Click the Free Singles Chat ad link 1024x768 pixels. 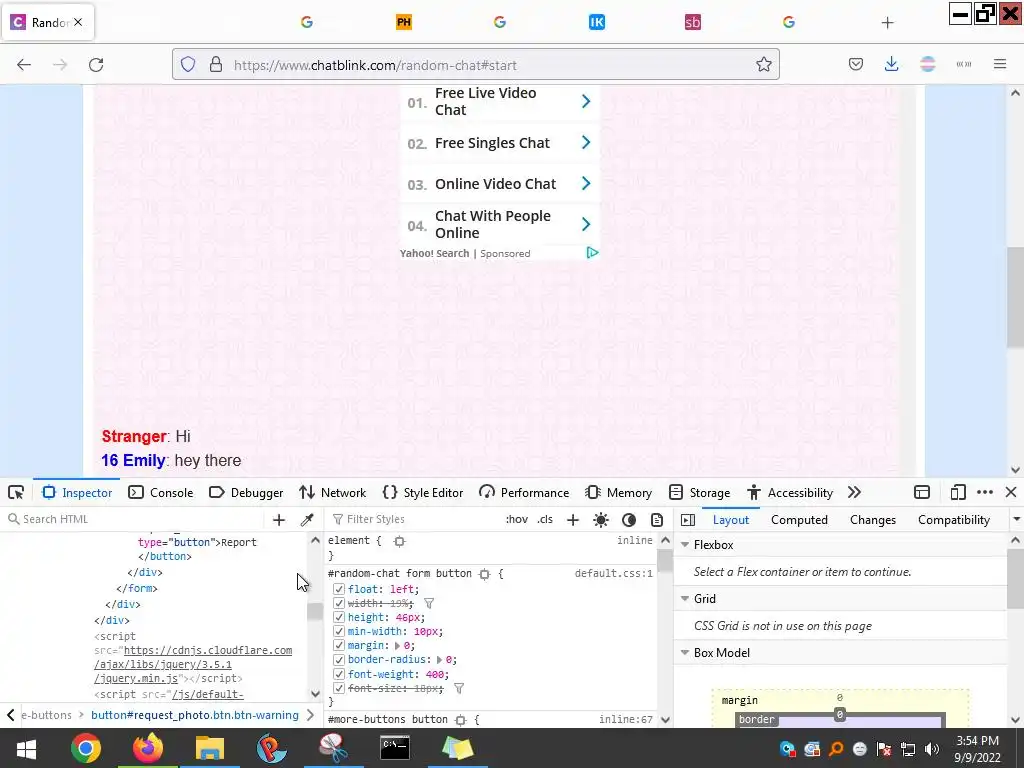(500, 143)
